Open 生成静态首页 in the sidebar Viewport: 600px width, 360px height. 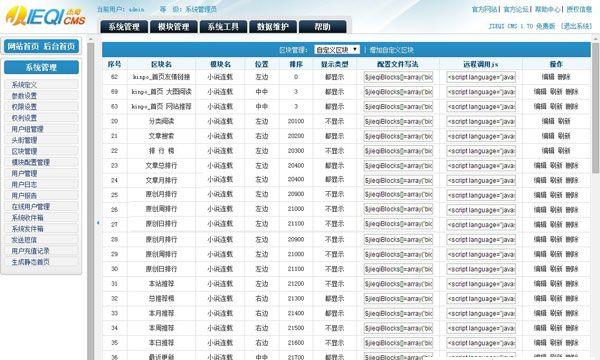(x=31, y=262)
